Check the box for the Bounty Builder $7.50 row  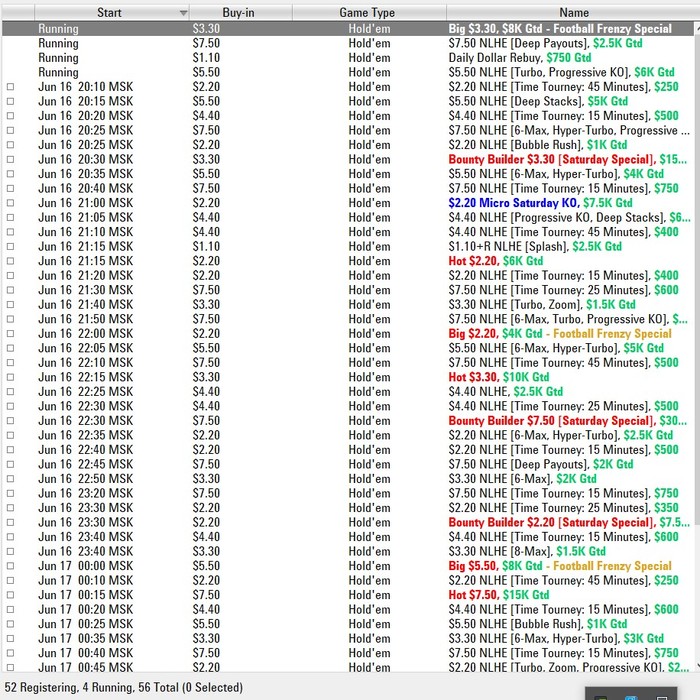pos(10,421)
